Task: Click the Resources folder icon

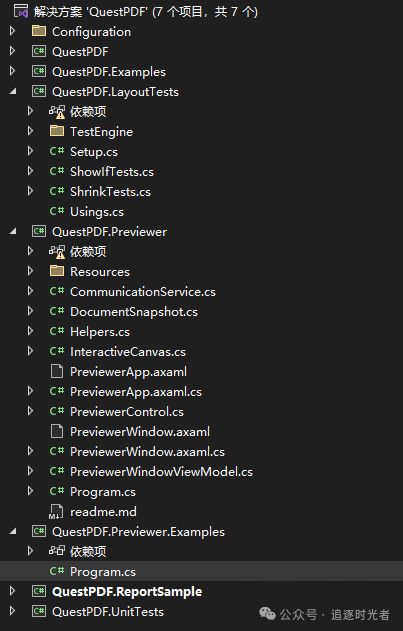Action: (x=57, y=271)
